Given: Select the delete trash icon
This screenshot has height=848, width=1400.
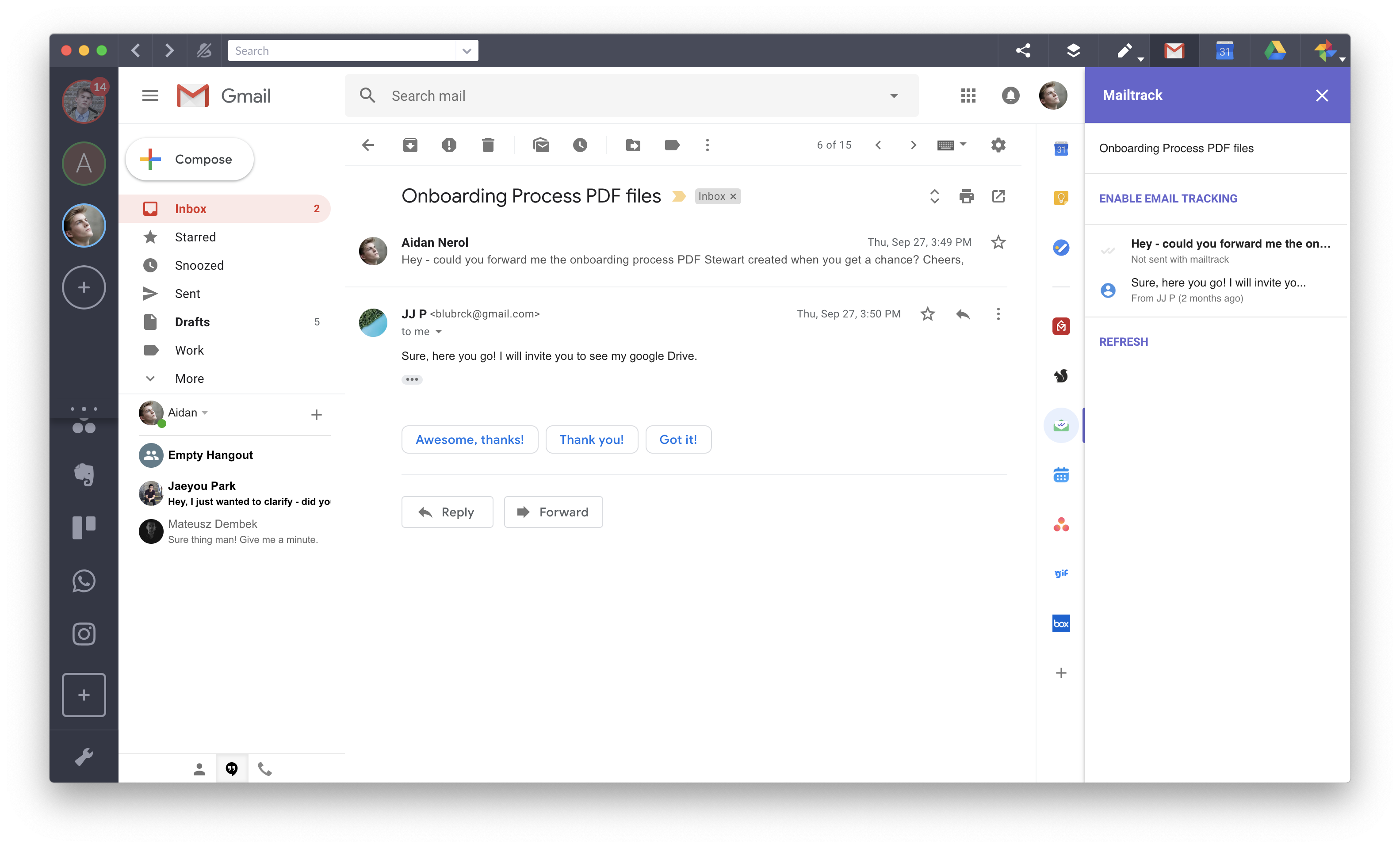Looking at the screenshot, I should 489,145.
